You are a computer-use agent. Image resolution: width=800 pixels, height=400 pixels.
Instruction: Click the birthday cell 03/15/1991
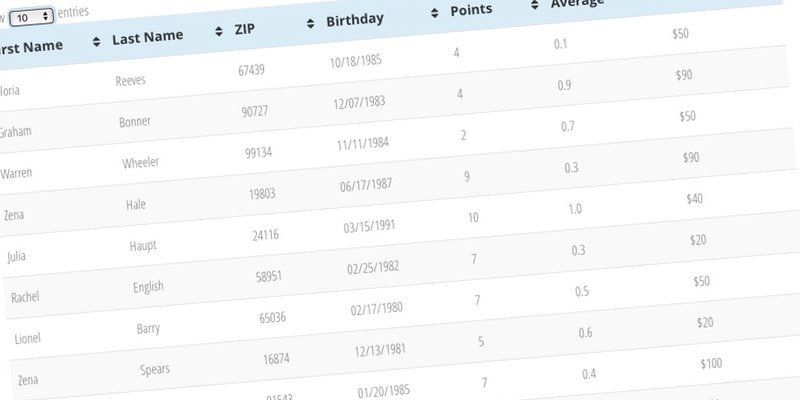(372, 226)
